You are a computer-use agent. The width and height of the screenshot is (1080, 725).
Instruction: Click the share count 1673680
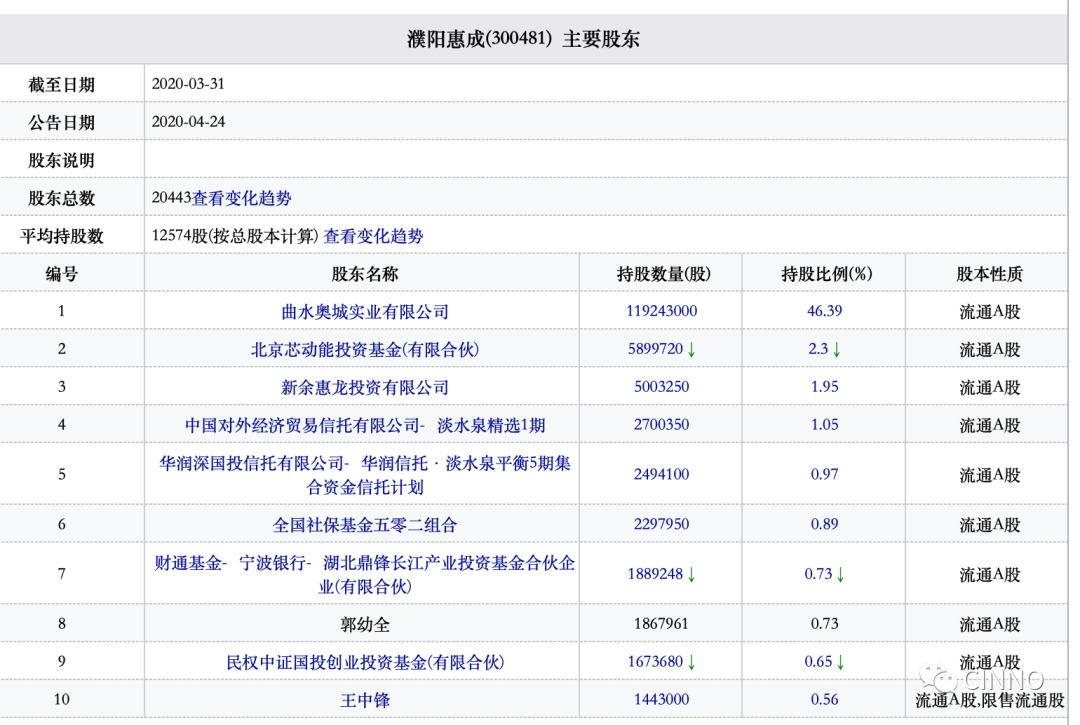655,662
